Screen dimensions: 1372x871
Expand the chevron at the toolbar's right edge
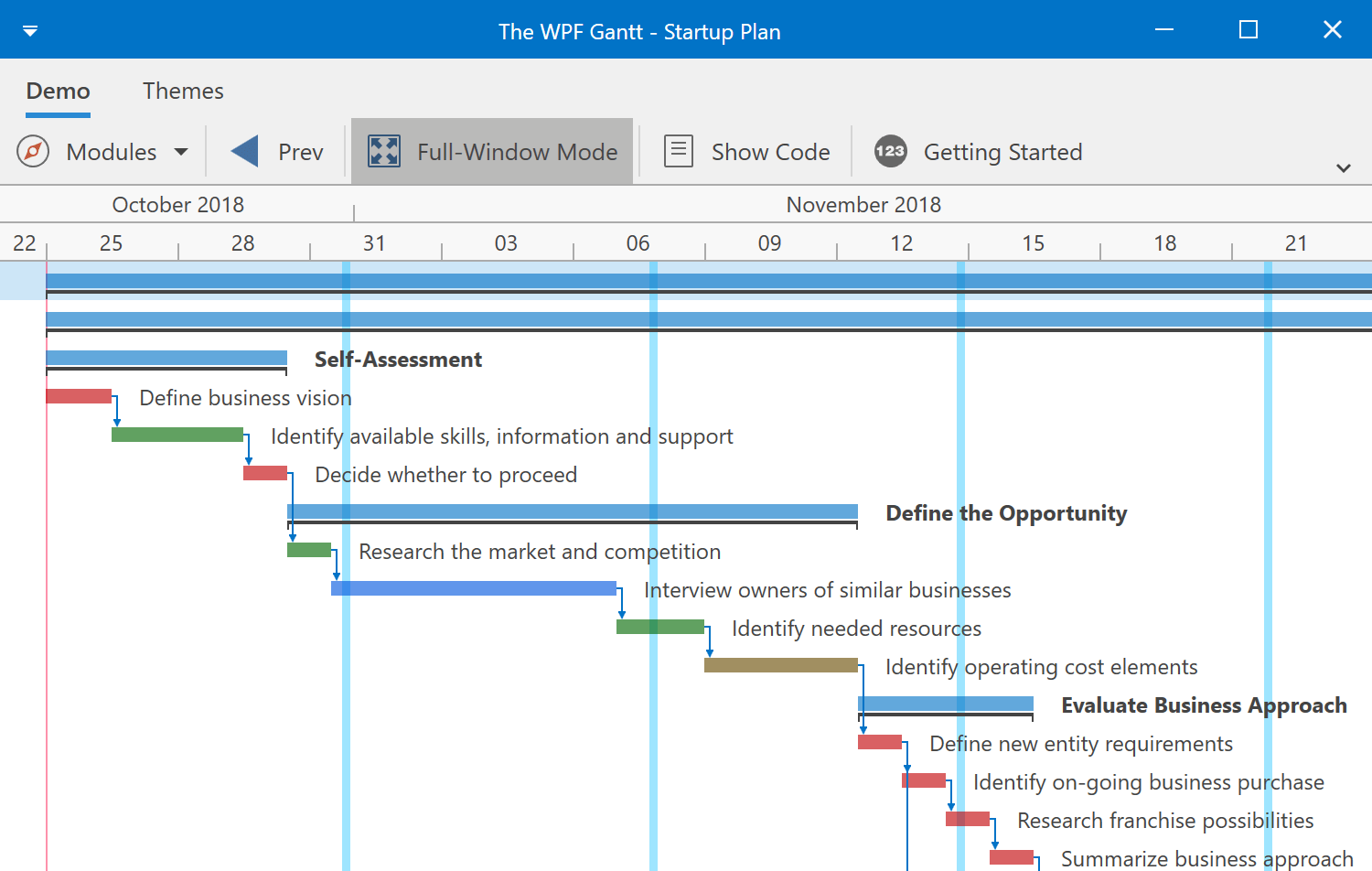pos(1344,167)
